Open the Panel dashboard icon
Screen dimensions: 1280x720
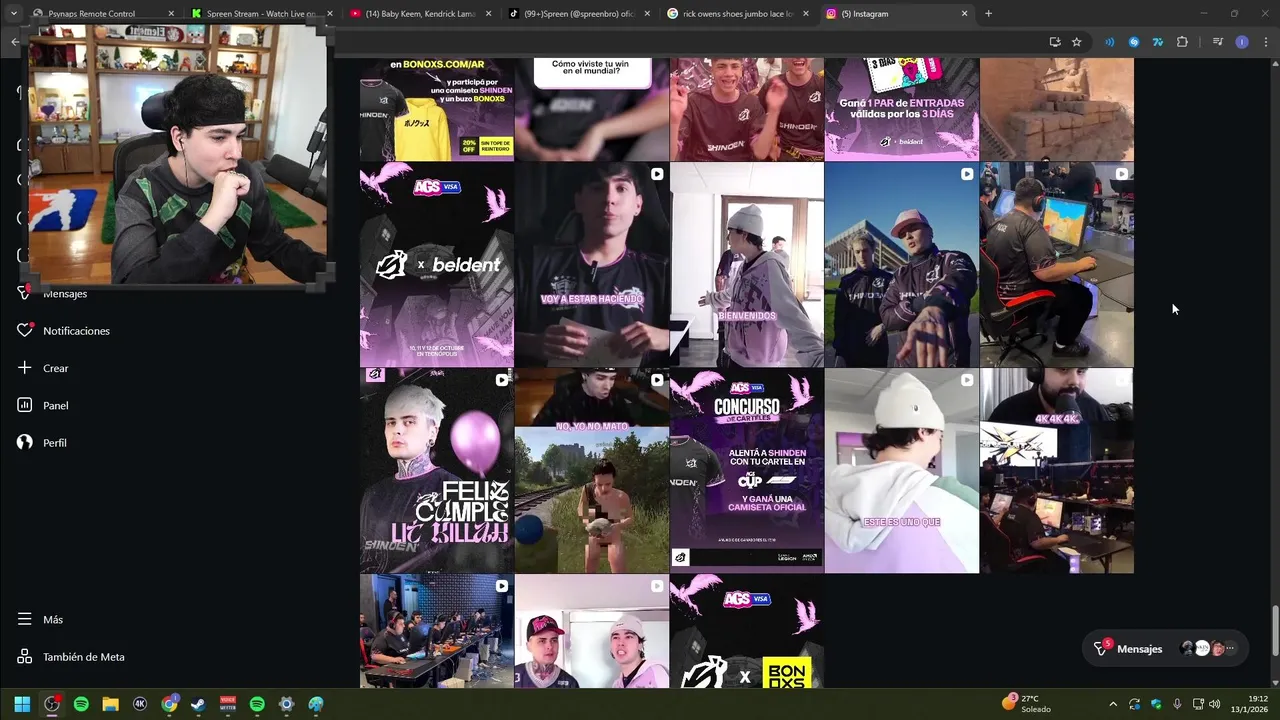[x=25, y=405]
